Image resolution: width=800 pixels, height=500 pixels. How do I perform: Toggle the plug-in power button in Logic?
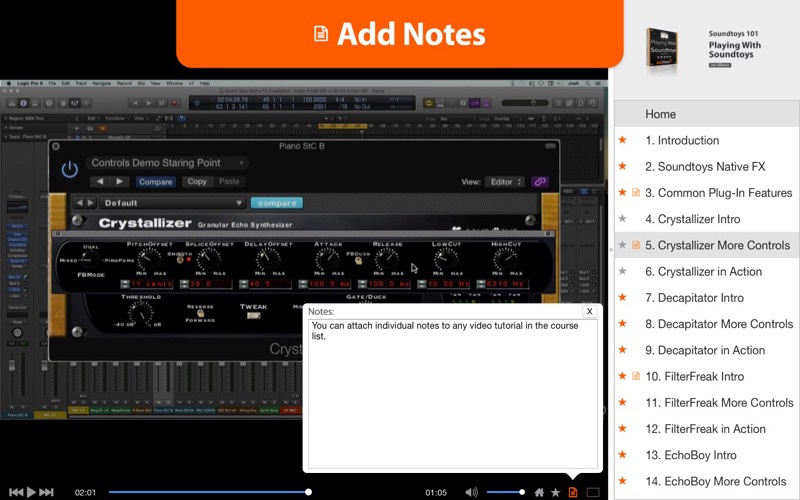(69, 170)
